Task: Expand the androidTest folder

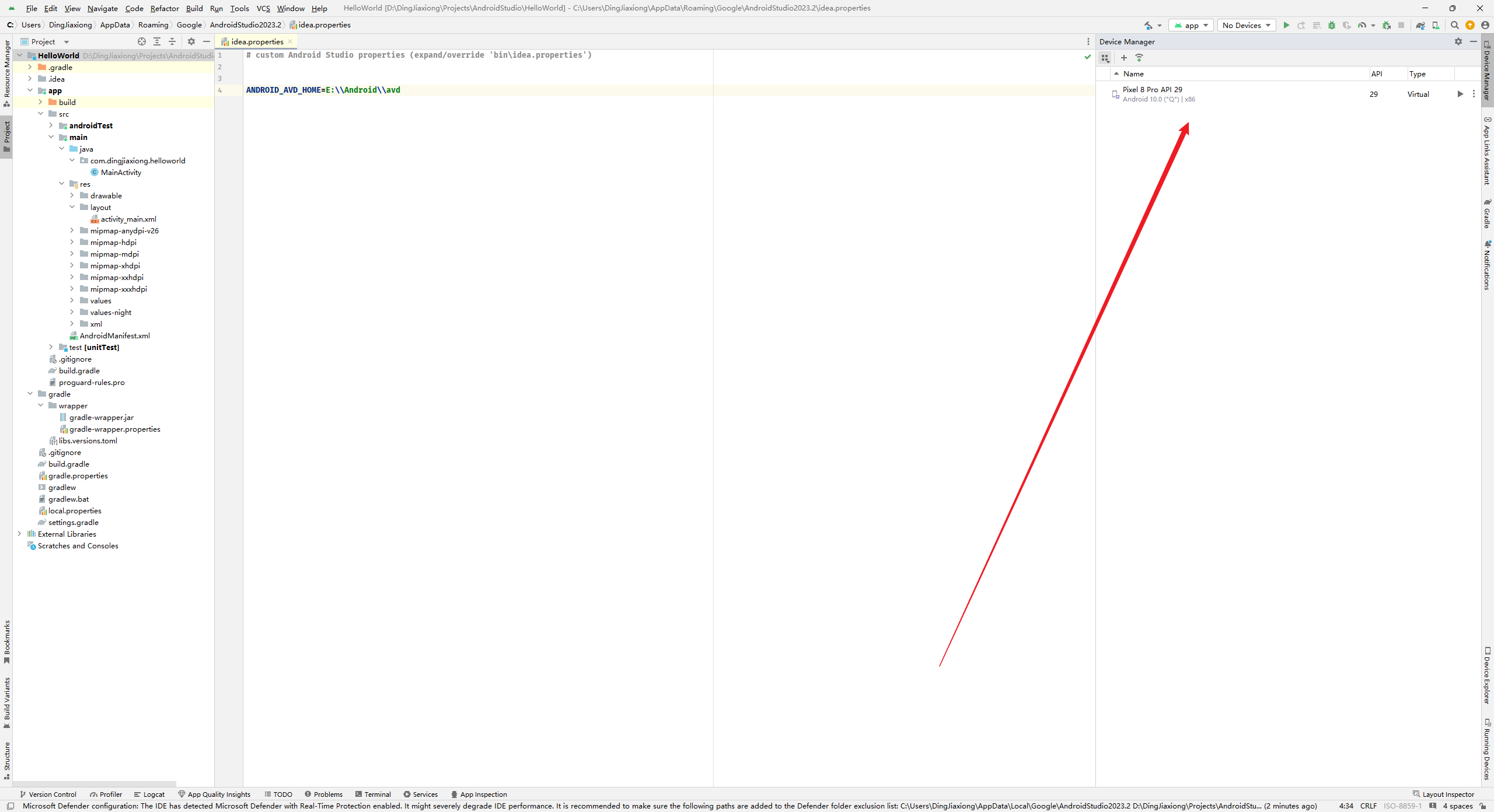Action: coord(51,125)
